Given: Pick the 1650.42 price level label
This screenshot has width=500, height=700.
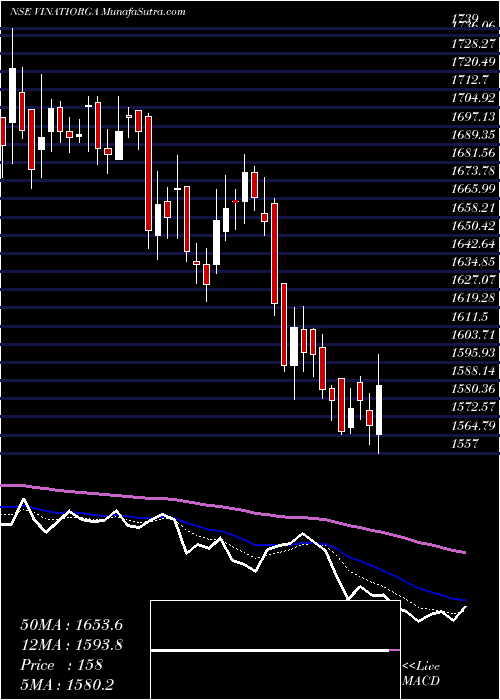Looking at the screenshot, I should click(474, 226).
